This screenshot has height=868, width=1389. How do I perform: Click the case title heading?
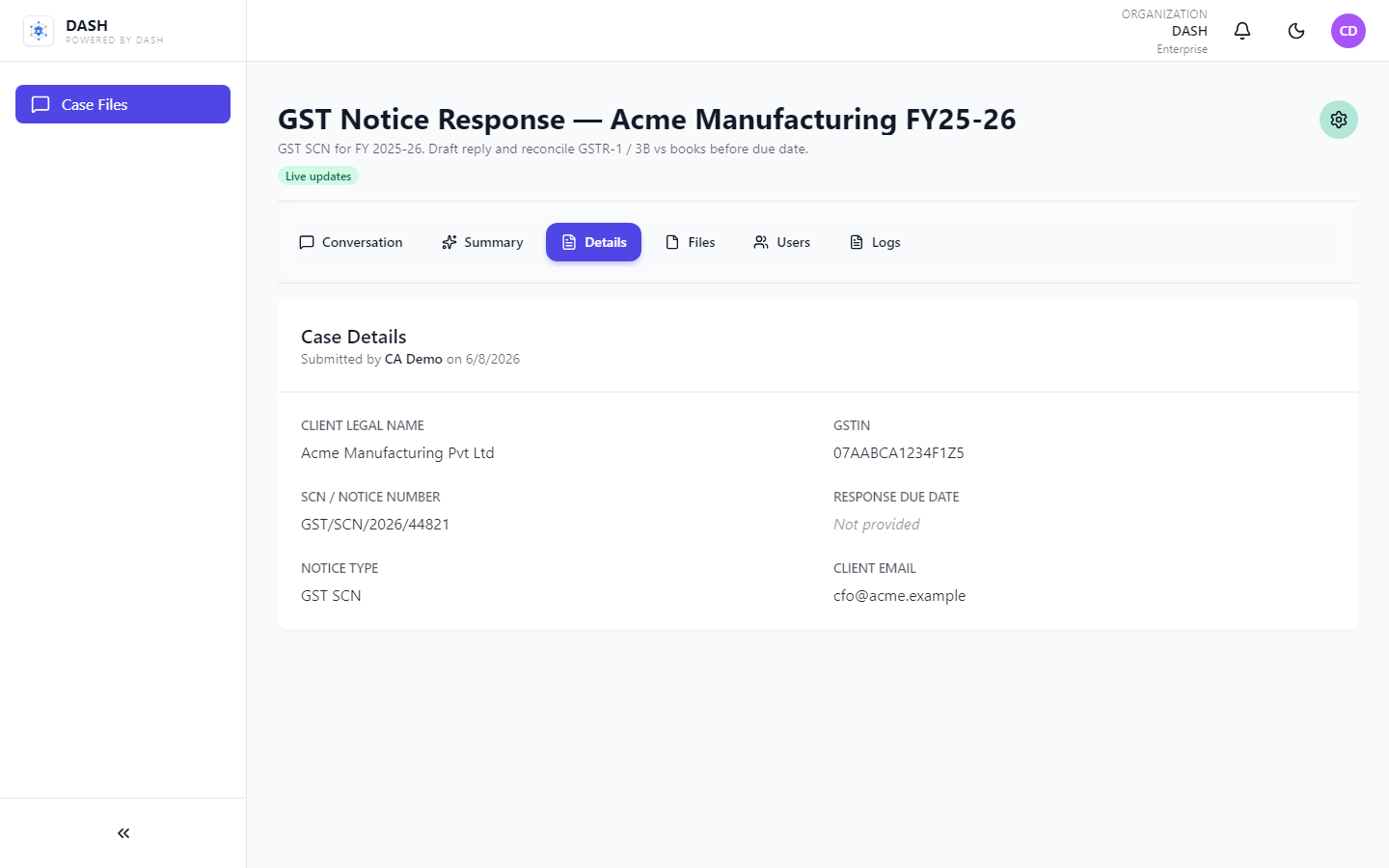click(x=647, y=120)
